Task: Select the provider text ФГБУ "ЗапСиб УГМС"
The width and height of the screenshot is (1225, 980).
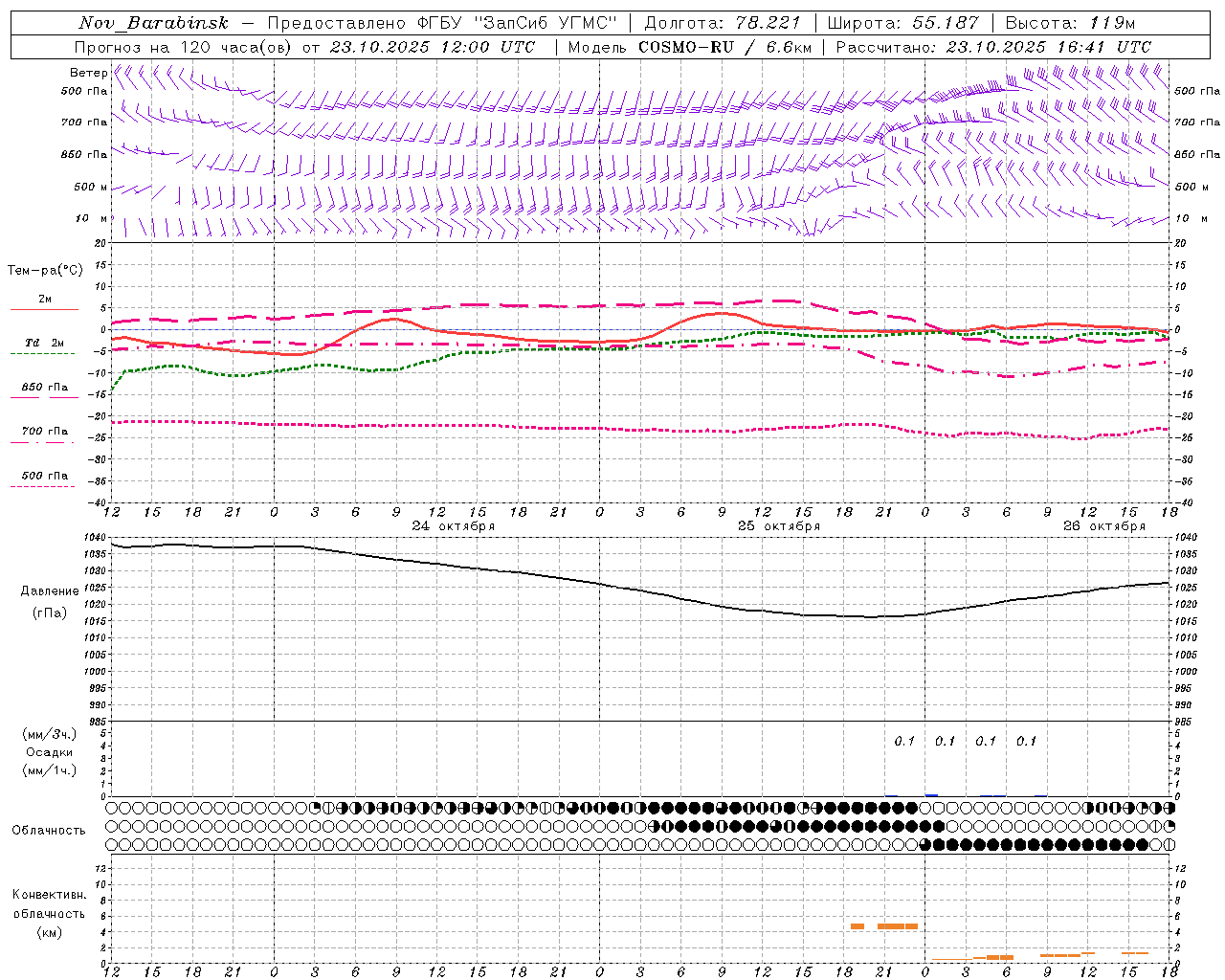Action: coord(517,23)
